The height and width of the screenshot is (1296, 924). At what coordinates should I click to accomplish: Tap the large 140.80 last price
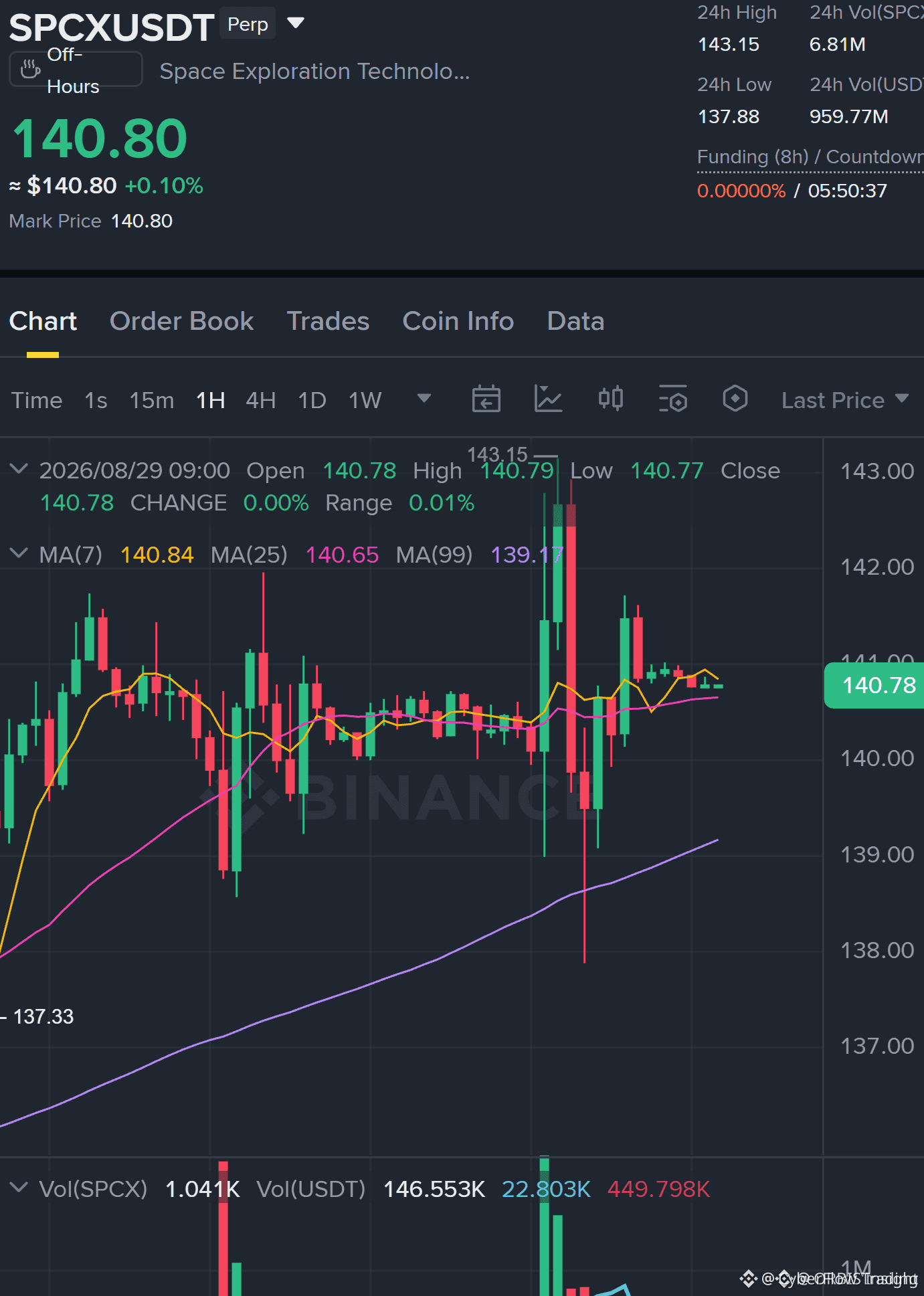click(x=100, y=138)
